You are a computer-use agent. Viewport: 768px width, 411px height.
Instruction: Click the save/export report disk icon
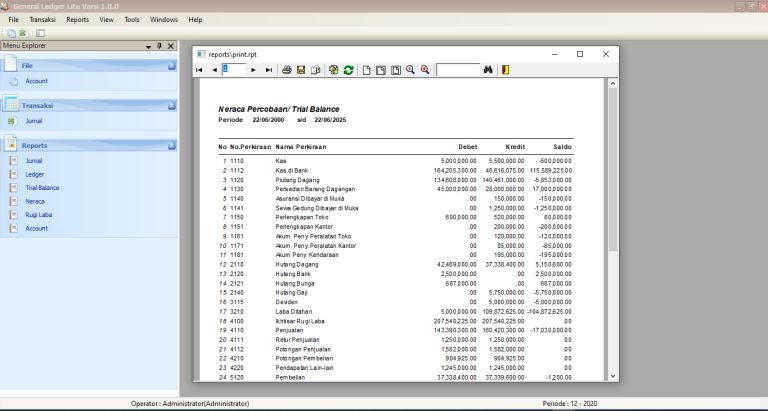click(x=301, y=70)
